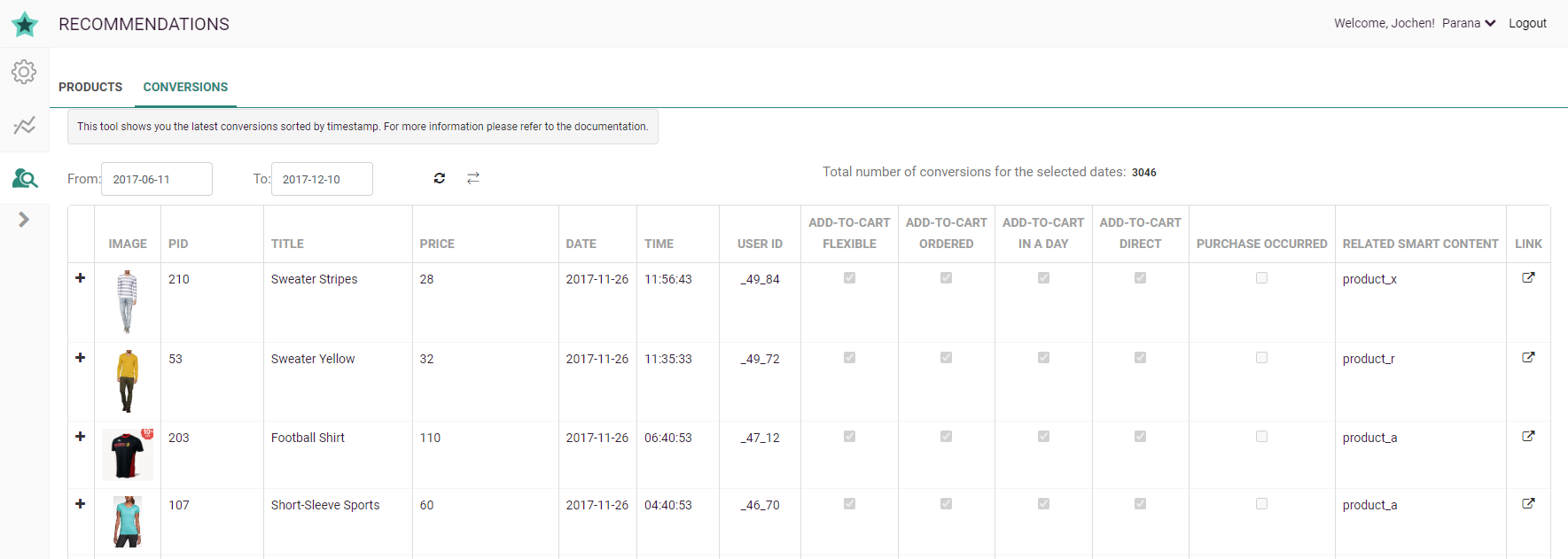The width and height of the screenshot is (1568, 559).
Task: Expand the sidebar with chevron arrow
Action: [x=24, y=220]
